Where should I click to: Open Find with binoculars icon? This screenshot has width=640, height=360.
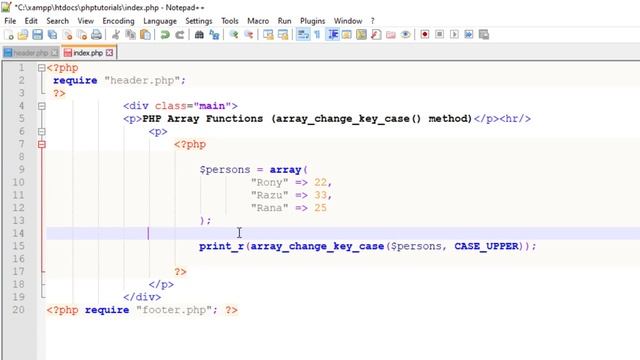[199, 35]
